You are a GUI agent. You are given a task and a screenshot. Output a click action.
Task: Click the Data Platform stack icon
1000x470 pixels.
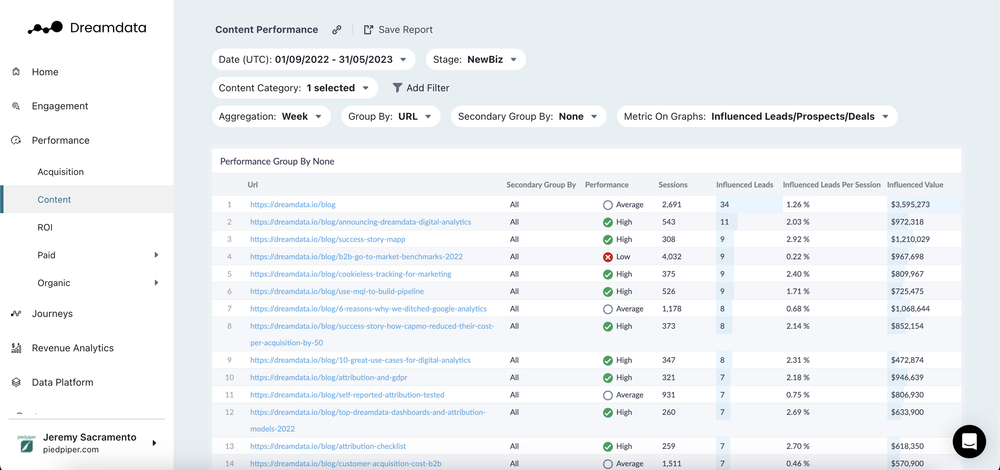point(17,383)
